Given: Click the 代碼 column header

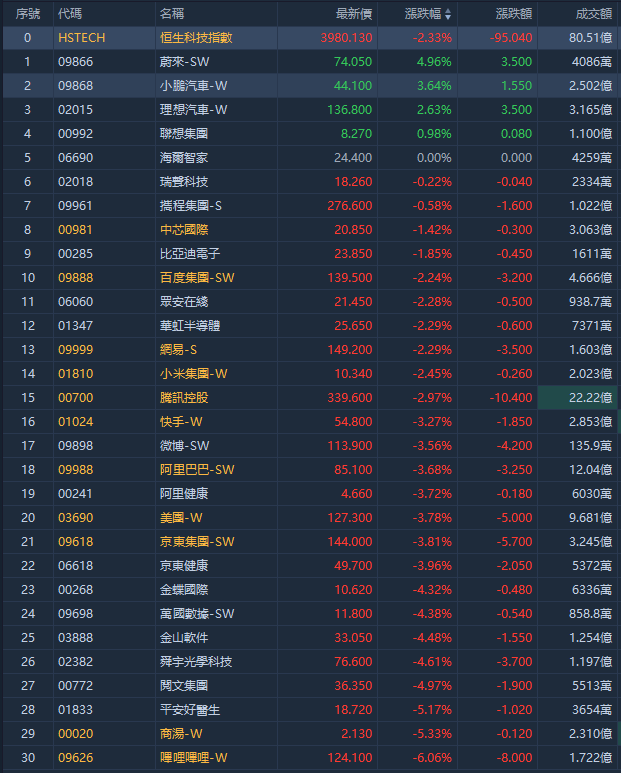Looking at the screenshot, I should coord(70,14).
